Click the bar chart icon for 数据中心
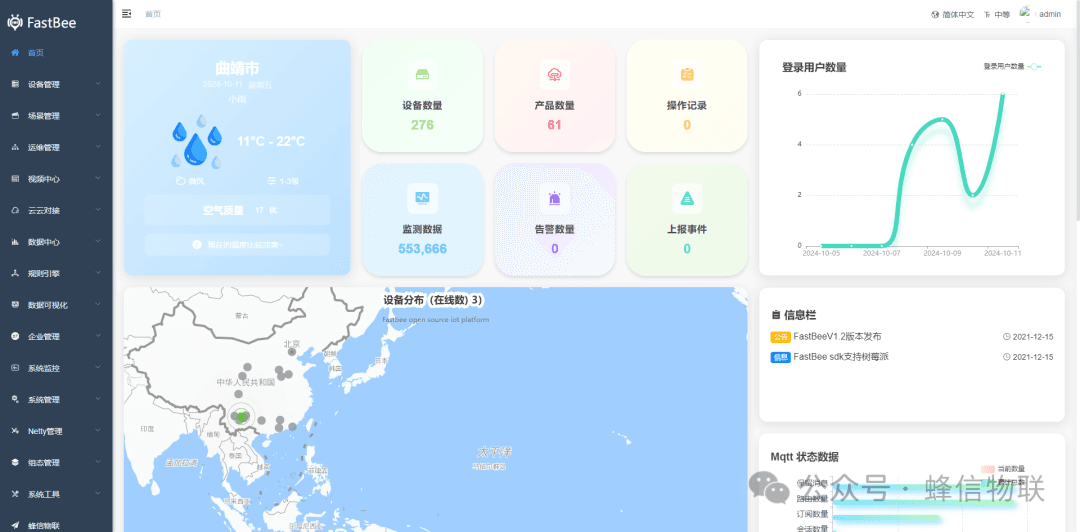The height and width of the screenshot is (532, 1080). [x=15, y=242]
